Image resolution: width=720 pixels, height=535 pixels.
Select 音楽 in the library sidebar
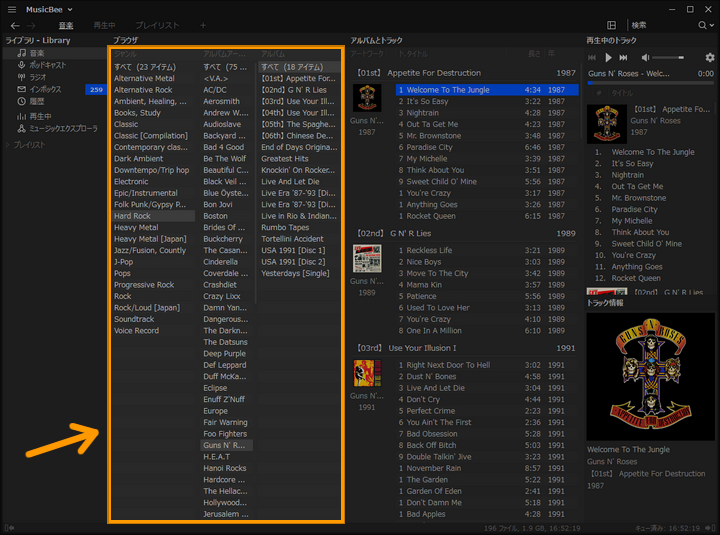[x=54, y=53]
